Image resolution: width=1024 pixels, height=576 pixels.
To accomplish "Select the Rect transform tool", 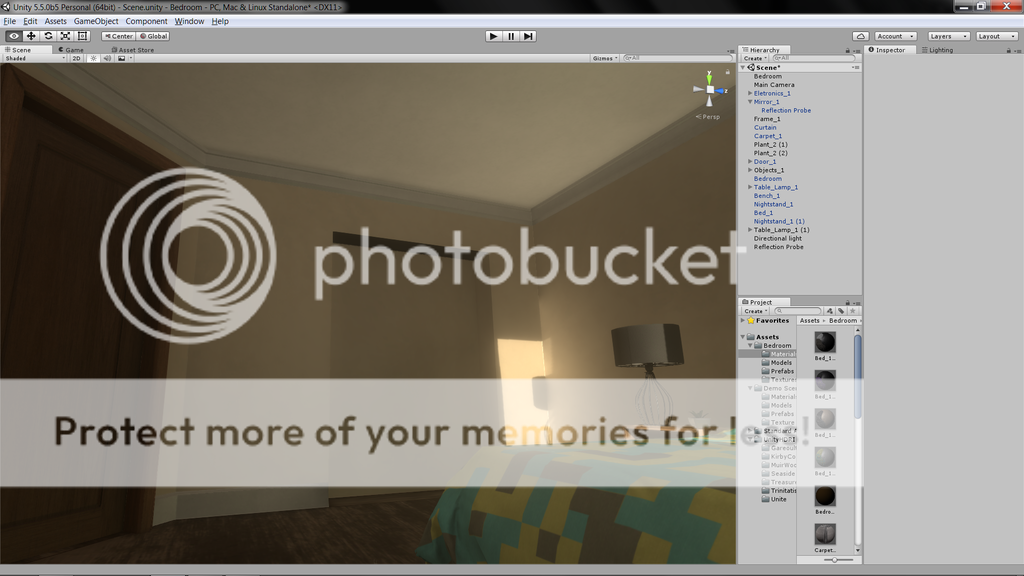I will pos(83,36).
